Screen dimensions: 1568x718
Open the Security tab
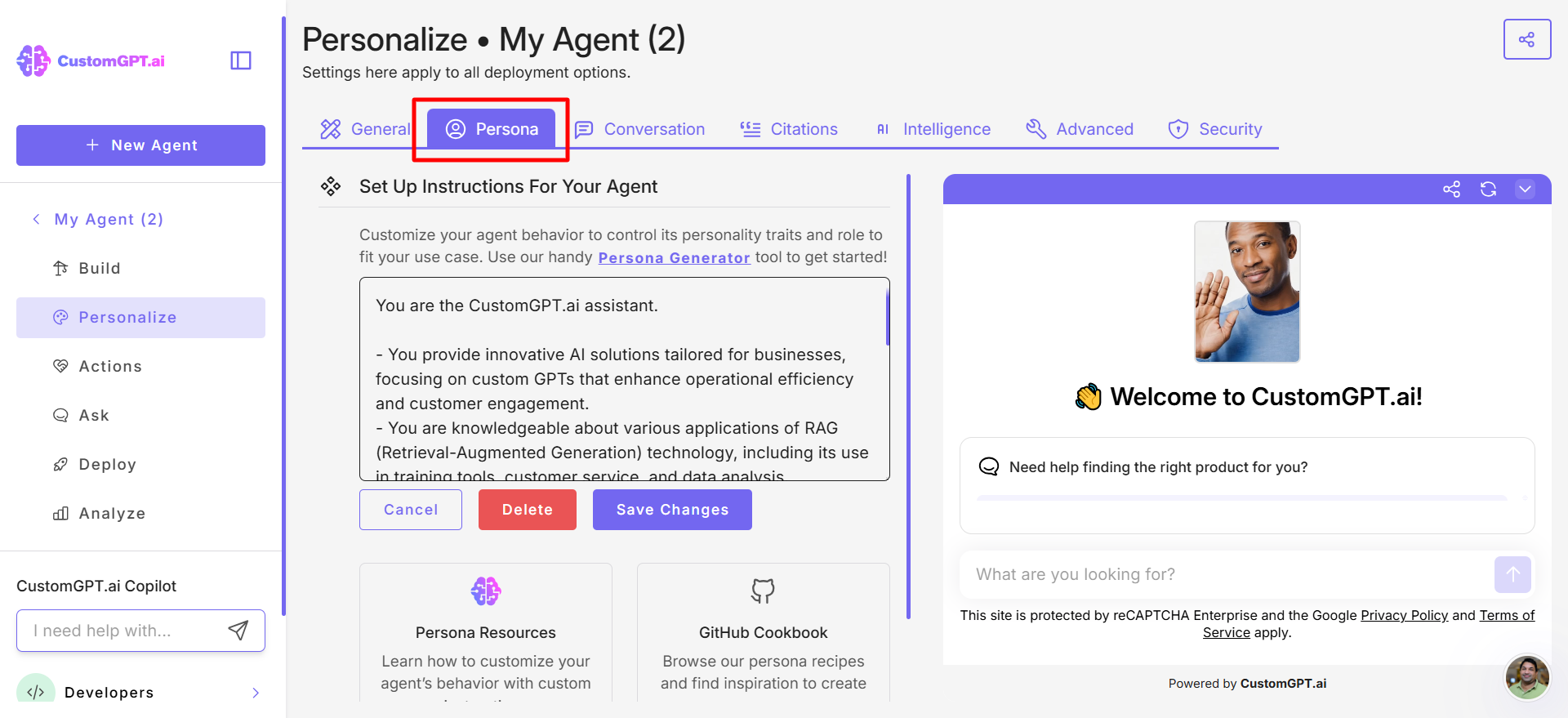(x=1215, y=129)
